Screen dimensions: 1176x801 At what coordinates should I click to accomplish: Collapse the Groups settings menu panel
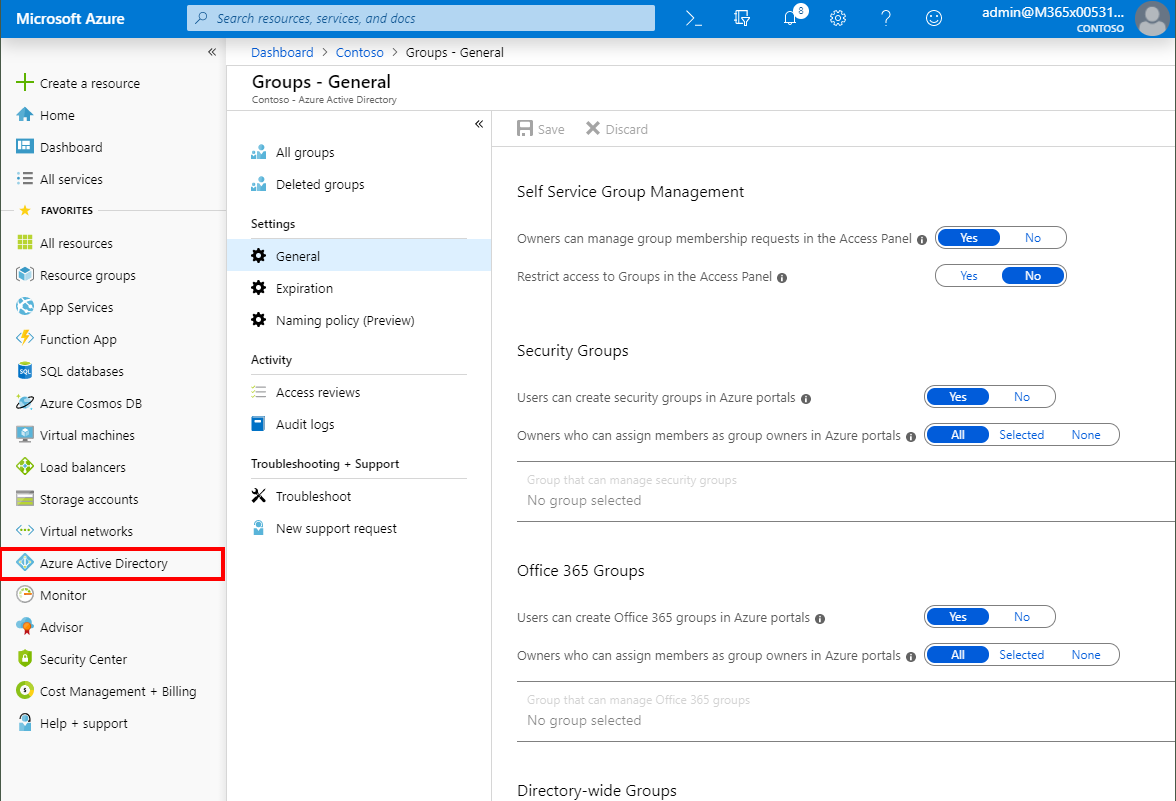point(478,124)
